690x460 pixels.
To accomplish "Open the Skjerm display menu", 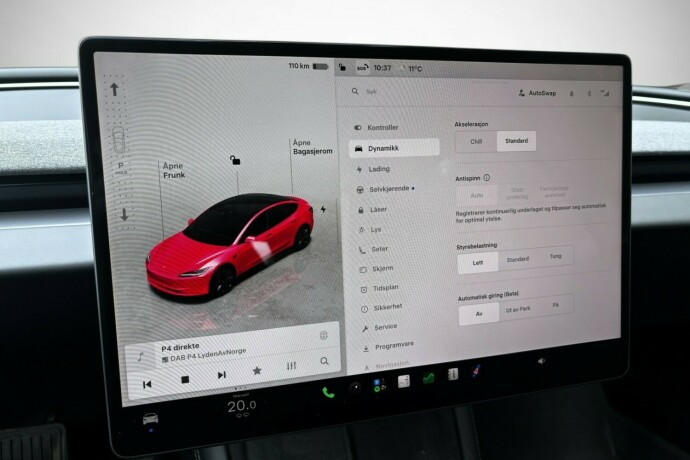I will point(377,269).
